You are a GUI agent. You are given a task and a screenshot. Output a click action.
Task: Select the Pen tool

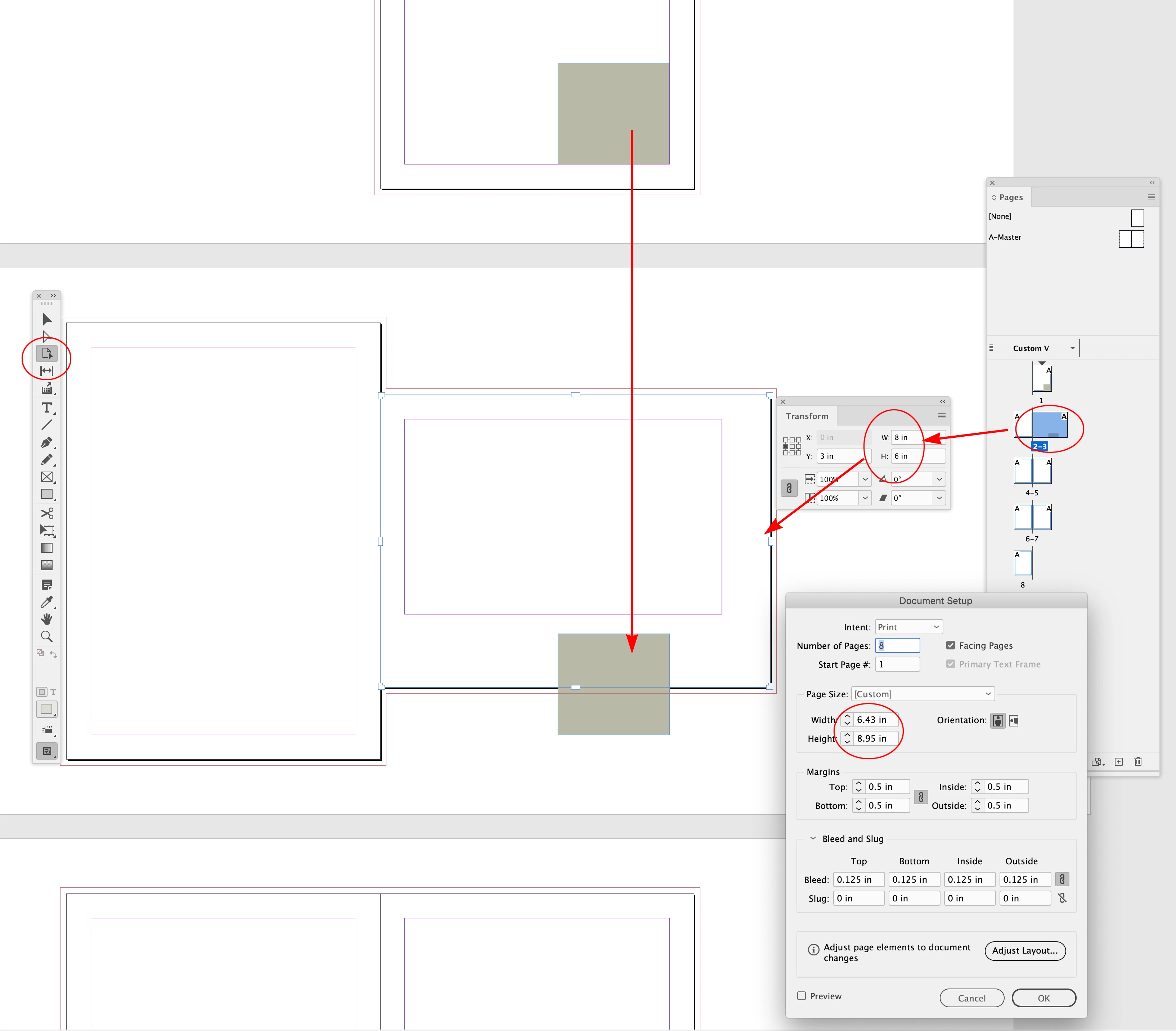click(46, 442)
